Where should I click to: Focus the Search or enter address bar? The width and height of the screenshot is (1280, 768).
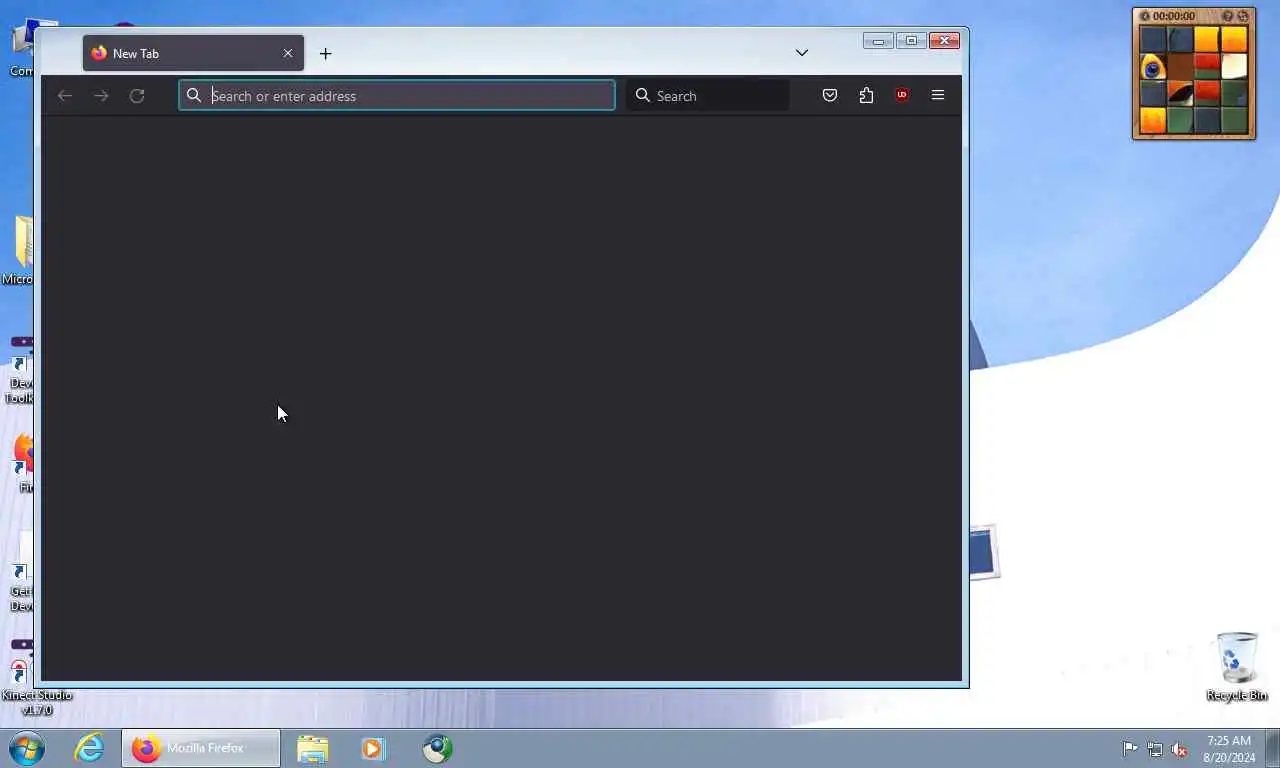(x=397, y=96)
